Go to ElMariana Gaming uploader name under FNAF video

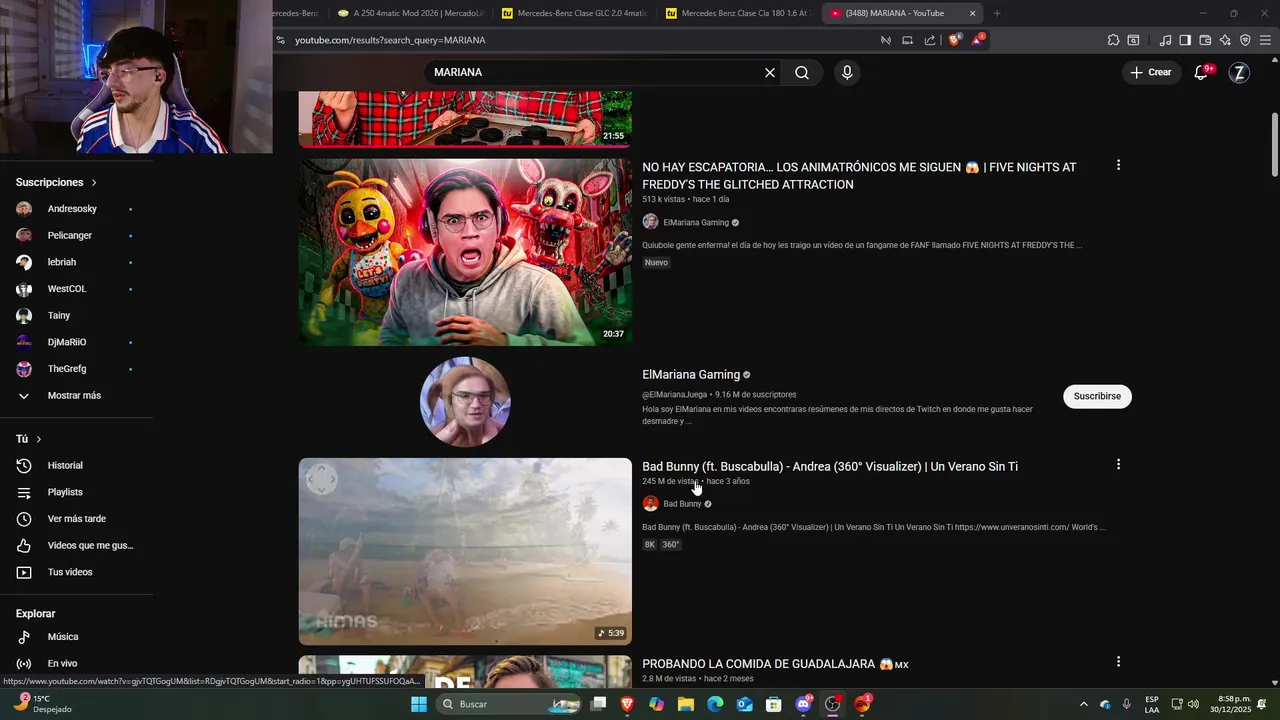click(696, 223)
